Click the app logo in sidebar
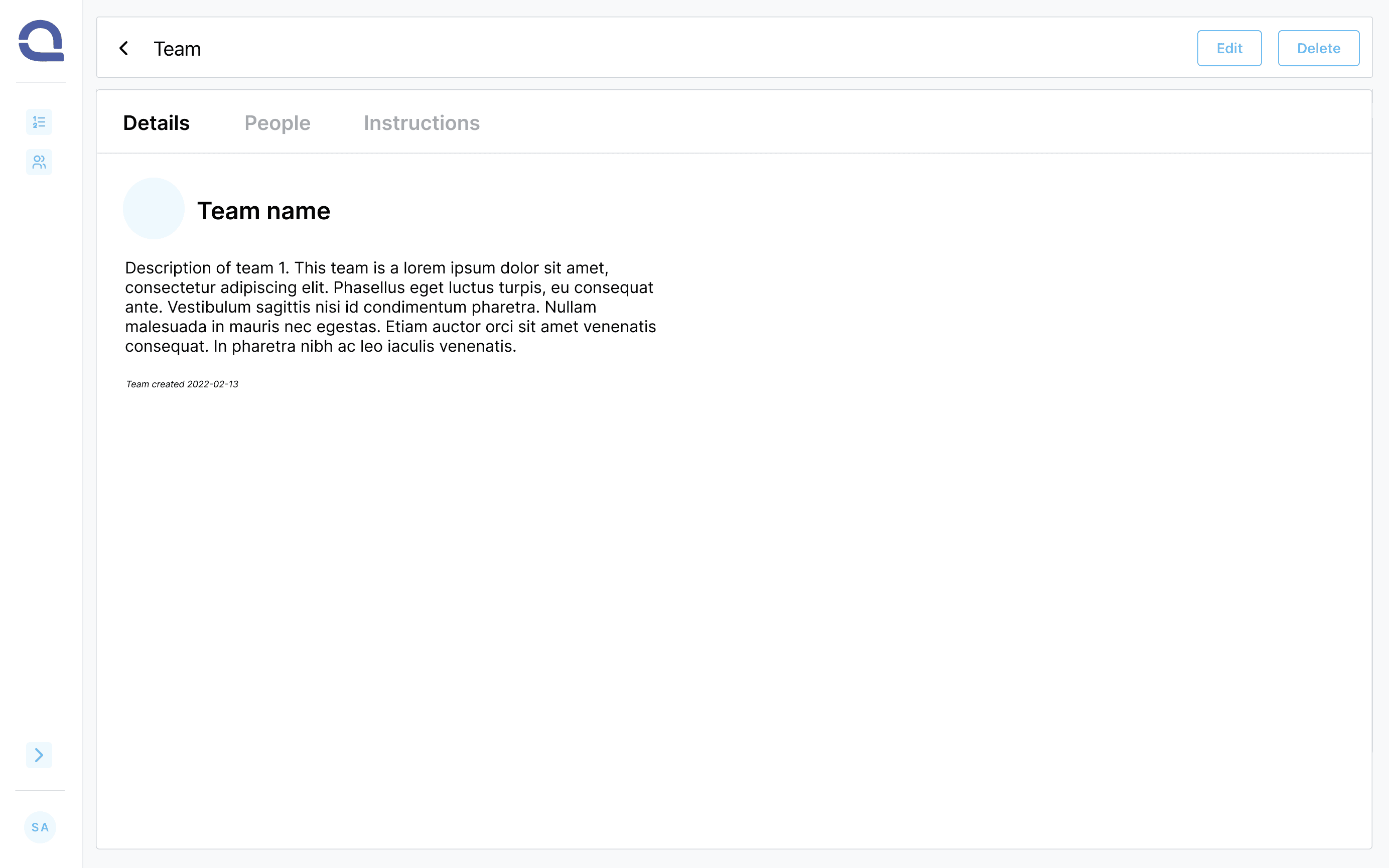The image size is (1389, 868). [x=41, y=41]
